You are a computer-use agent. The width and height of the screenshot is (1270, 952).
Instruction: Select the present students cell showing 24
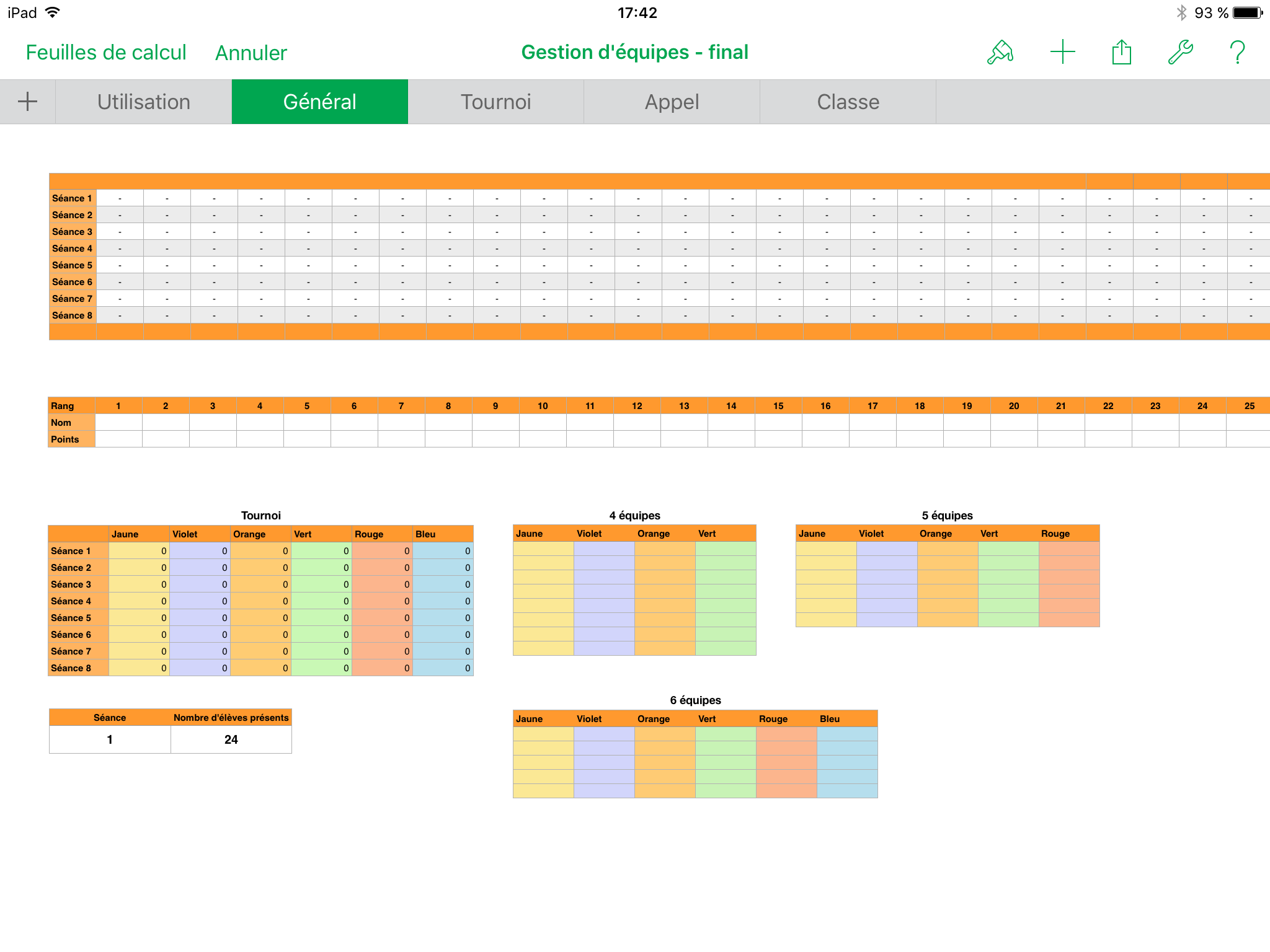(231, 739)
